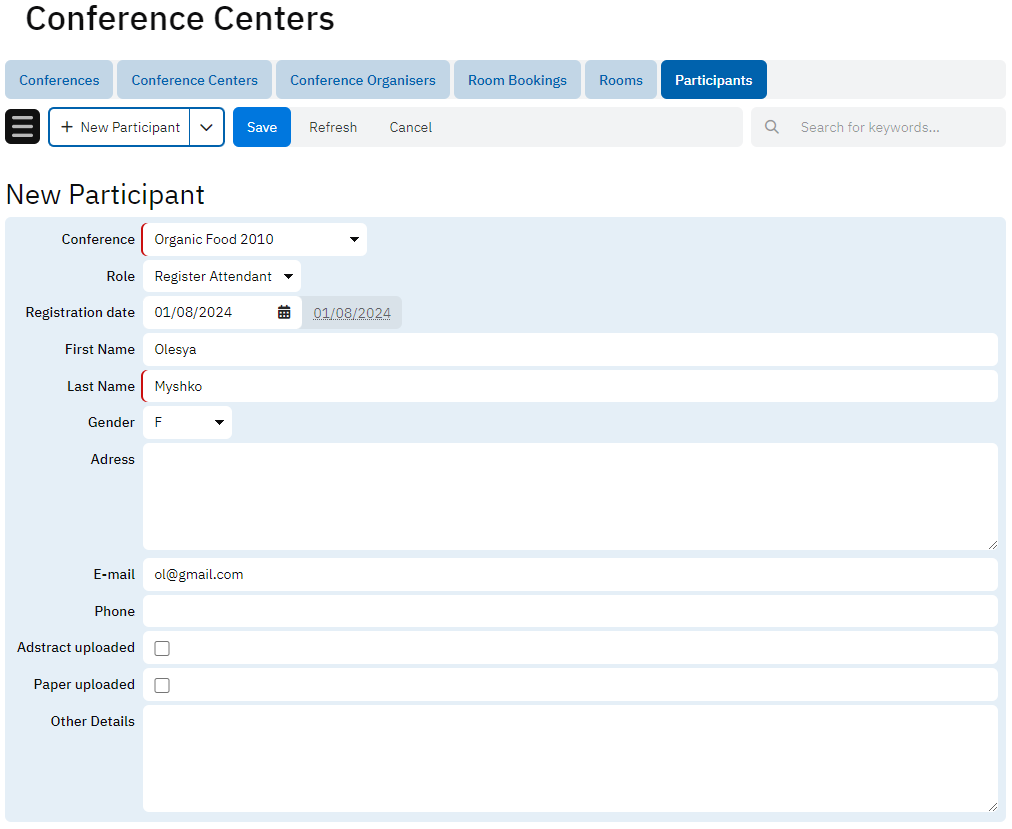This screenshot has height=829, width=1012.
Task: Enable the Adstract uploaded checkbox
Action: (x=162, y=648)
